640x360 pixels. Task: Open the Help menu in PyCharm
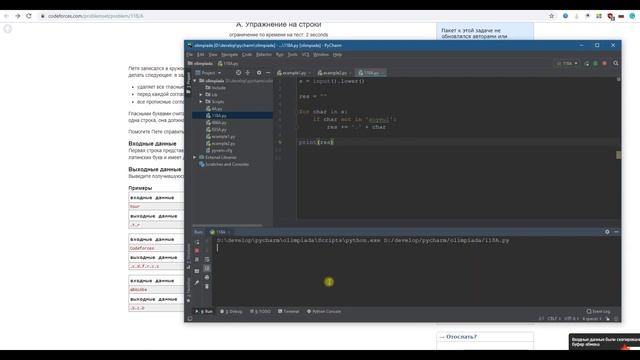[337, 54]
